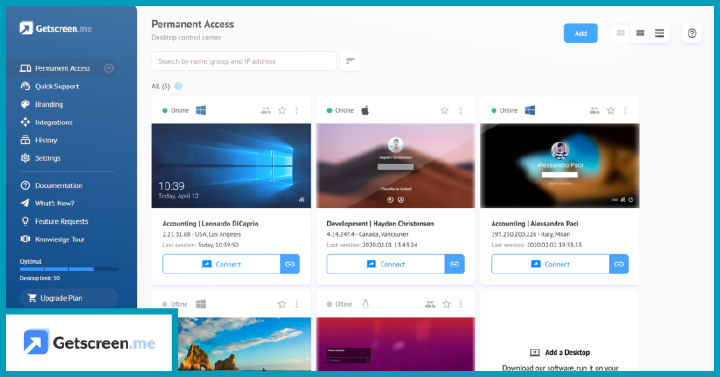Click info icon next to All (5)
Image resolution: width=720 pixels, height=377 pixels.
(178, 86)
